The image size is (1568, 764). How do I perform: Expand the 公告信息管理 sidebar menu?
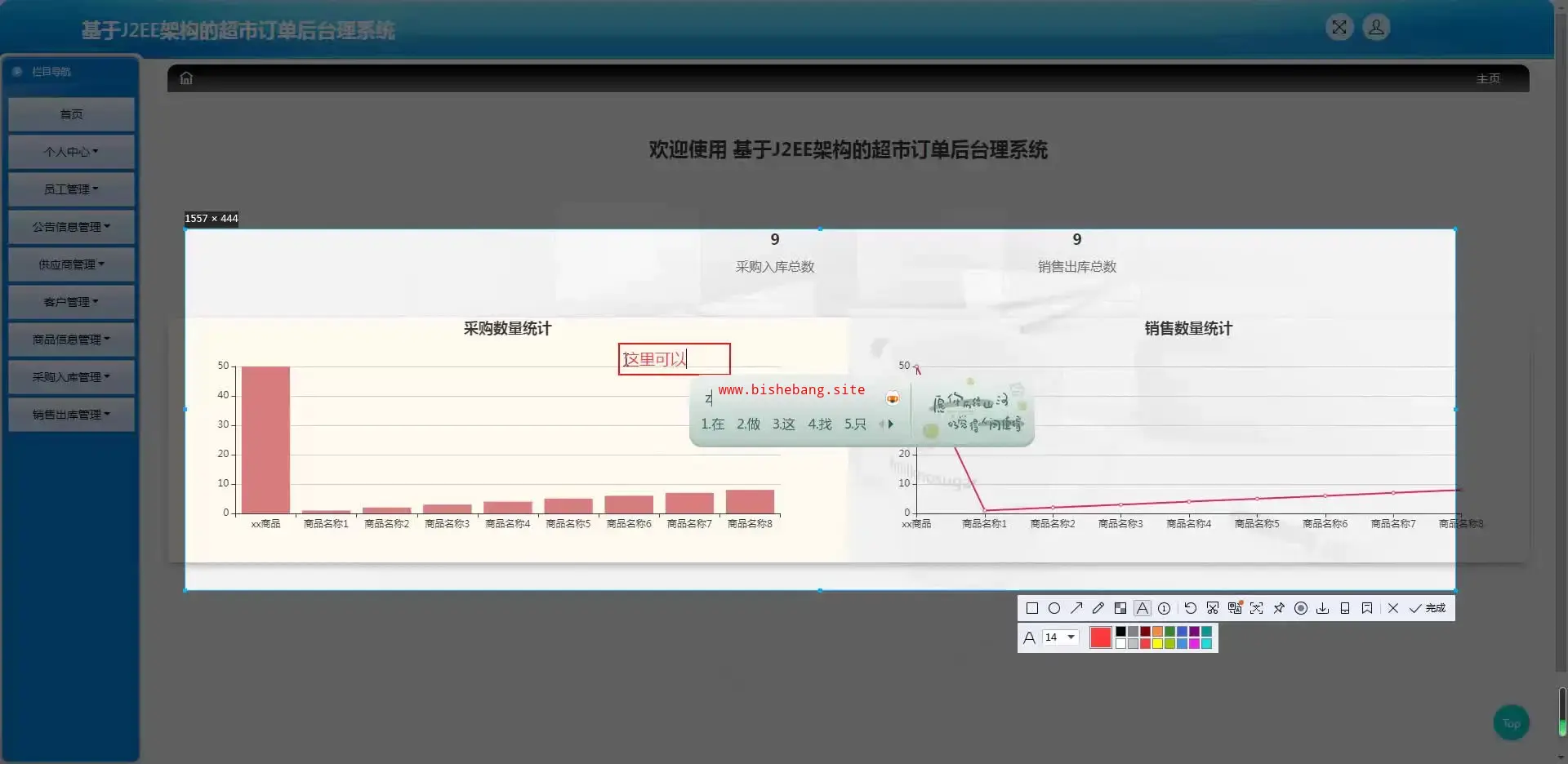click(x=71, y=227)
